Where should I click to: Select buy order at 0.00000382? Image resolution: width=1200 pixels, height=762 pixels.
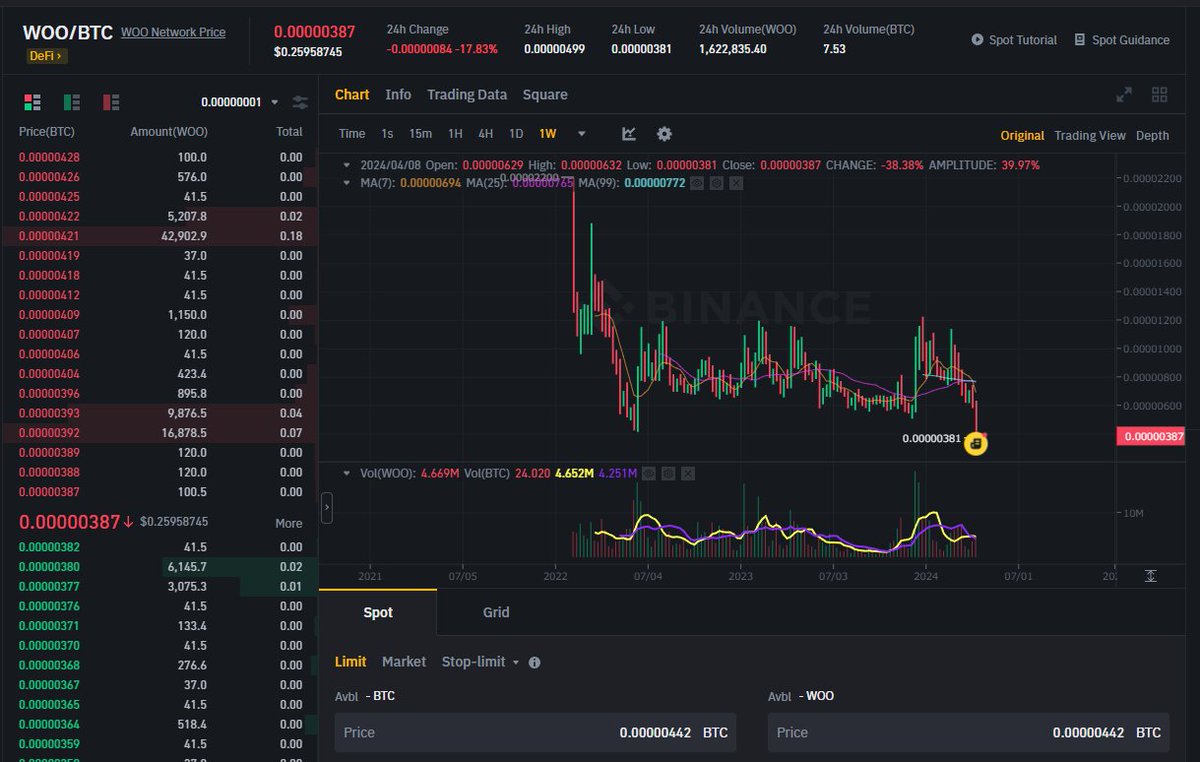pyautogui.click(x=160, y=547)
